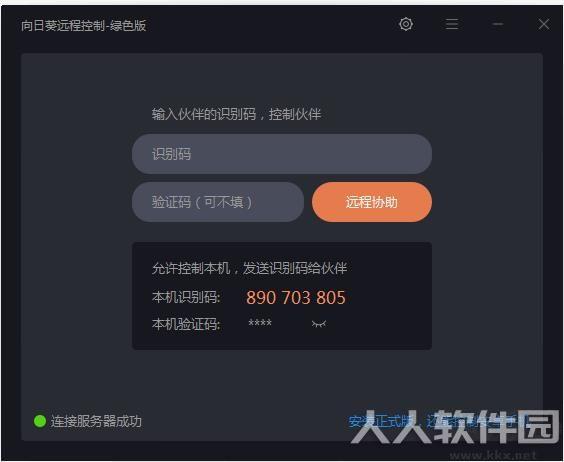Open the settings gear icon
The width and height of the screenshot is (564, 462).
406,24
